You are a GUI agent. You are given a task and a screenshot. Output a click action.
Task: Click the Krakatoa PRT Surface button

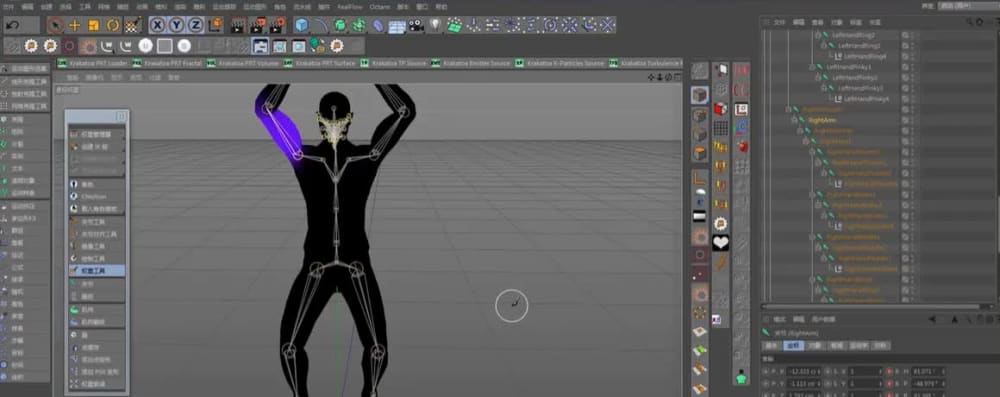pos(320,63)
